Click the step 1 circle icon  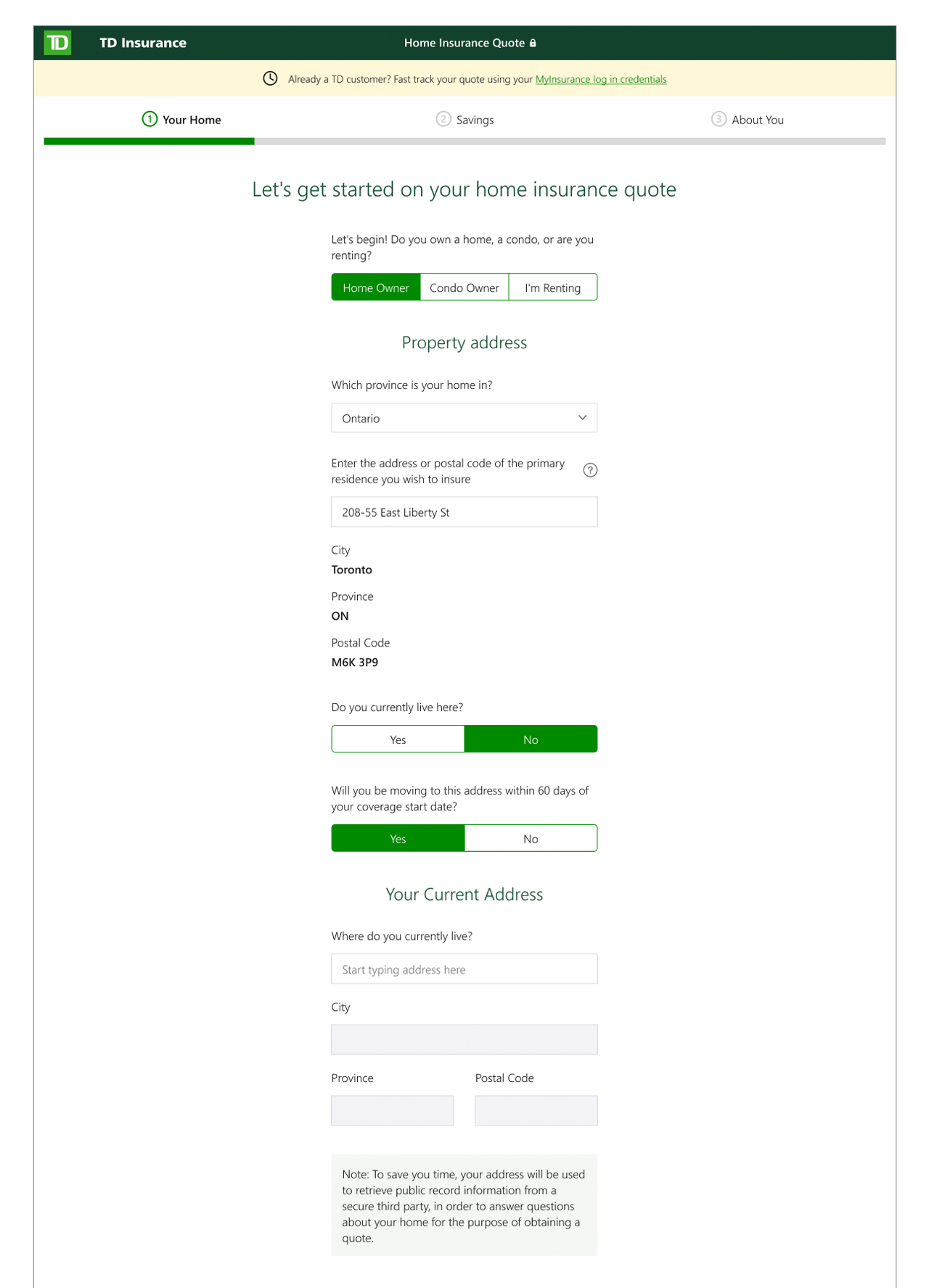click(x=150, y=119)
